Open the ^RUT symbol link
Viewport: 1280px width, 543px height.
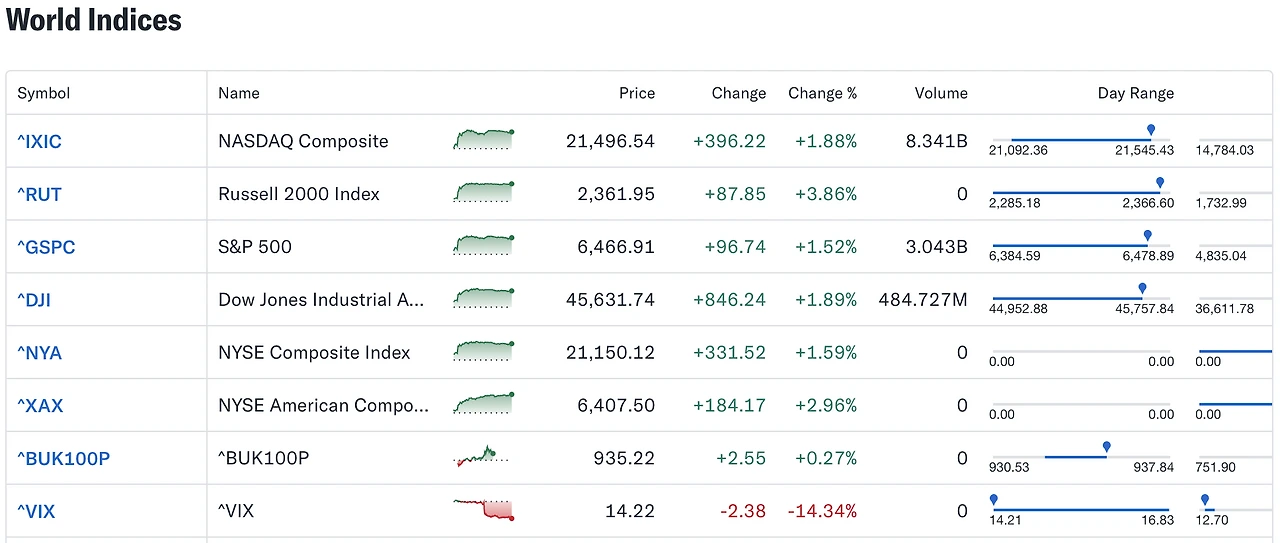(39, 194)
